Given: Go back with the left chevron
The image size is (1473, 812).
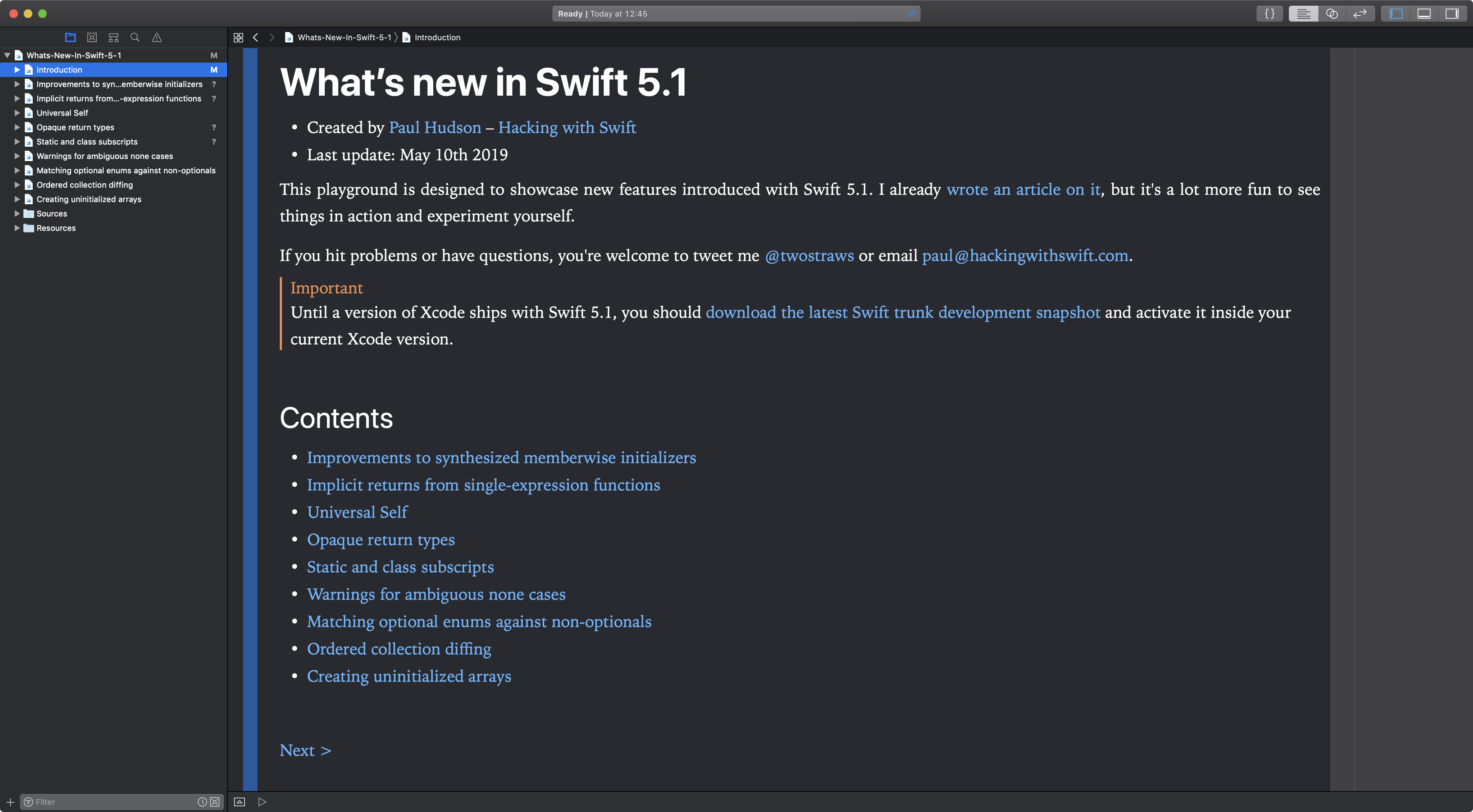Looking at the screenshot, I should [x=256, y=37].
